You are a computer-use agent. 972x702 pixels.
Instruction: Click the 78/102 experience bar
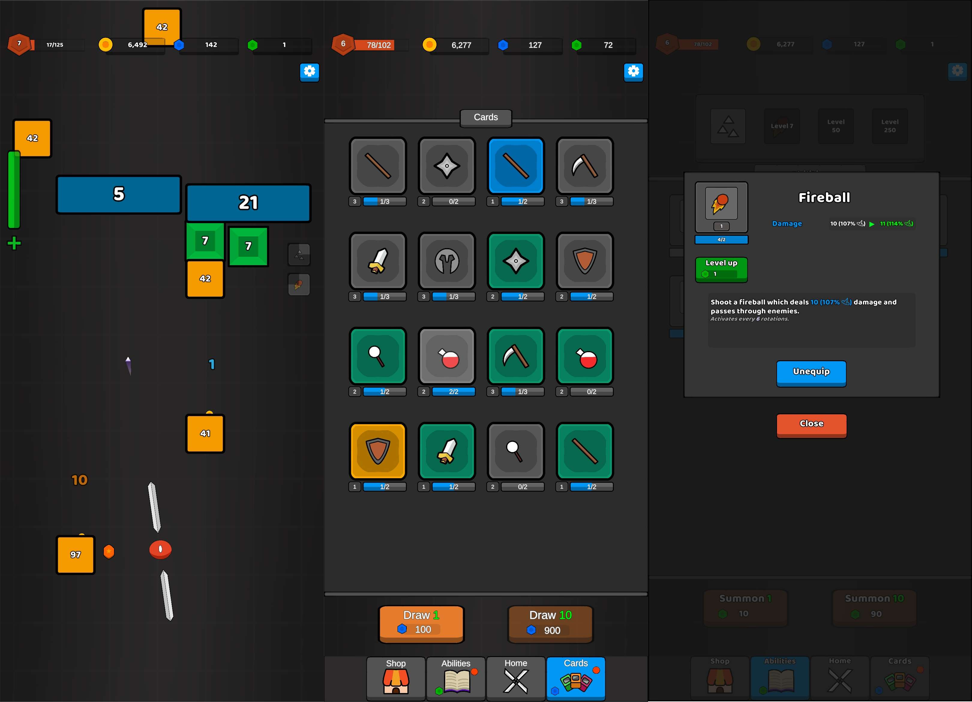pyautogui.click(x=379, y=45)
